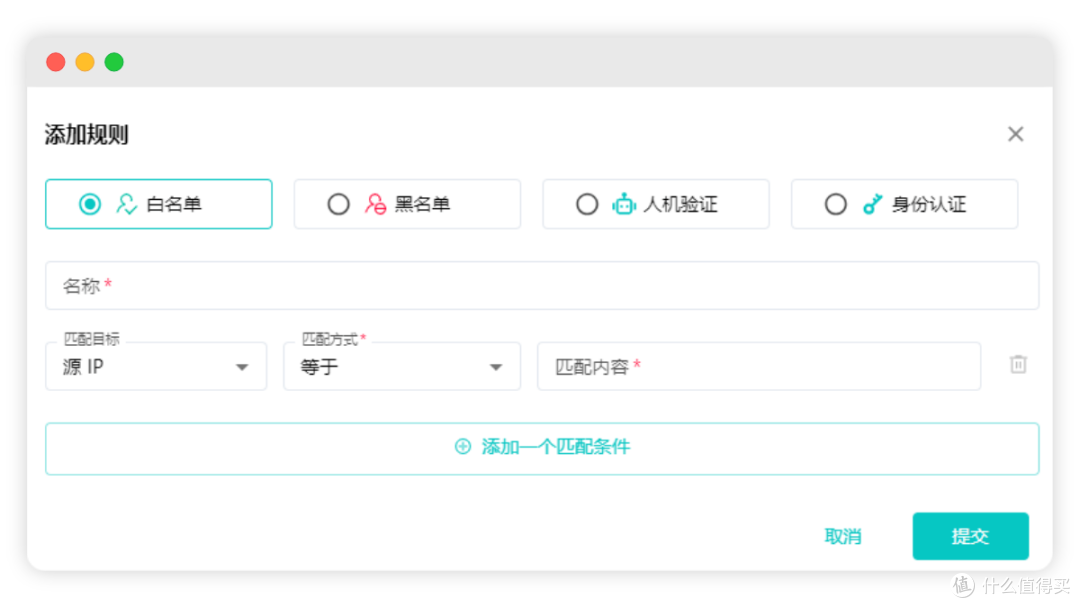Delete match condition with trash icon
This screenshot has width=1080, height=608.
click(1018, 365)
